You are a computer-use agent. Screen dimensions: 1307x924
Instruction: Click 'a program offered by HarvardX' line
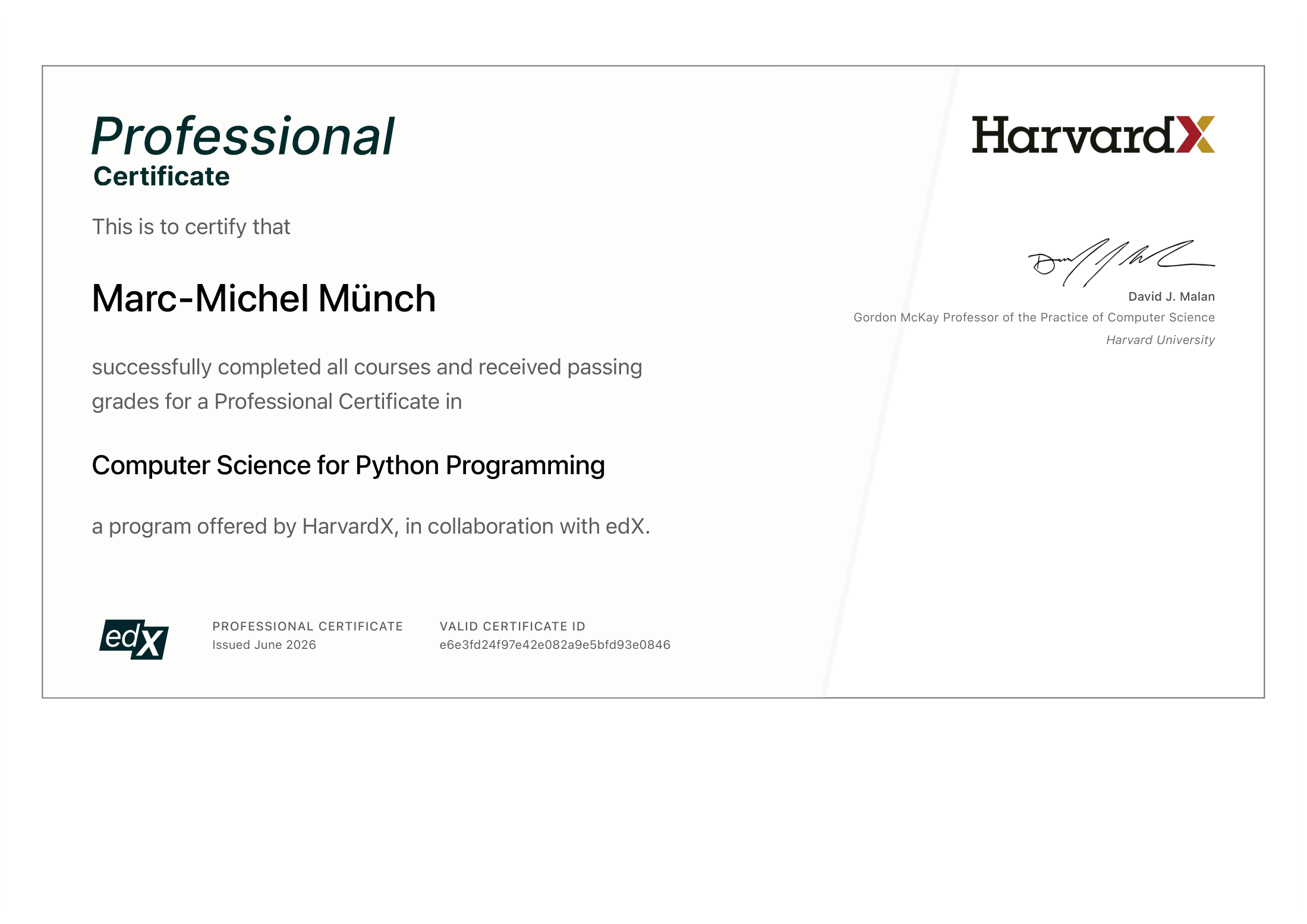371,526
